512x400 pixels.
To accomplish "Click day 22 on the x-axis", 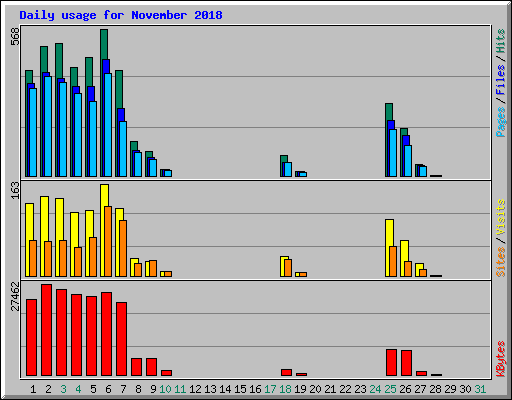I will coord(345,389).
